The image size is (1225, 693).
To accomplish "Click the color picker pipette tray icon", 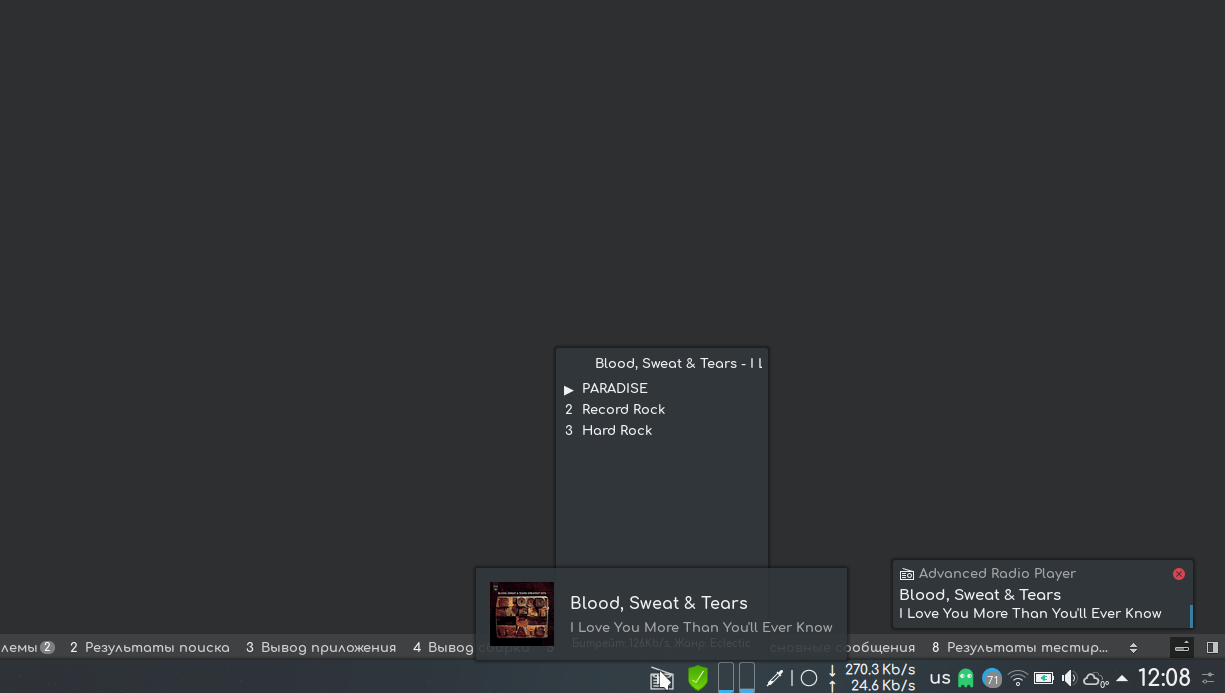I will [775, 678].
